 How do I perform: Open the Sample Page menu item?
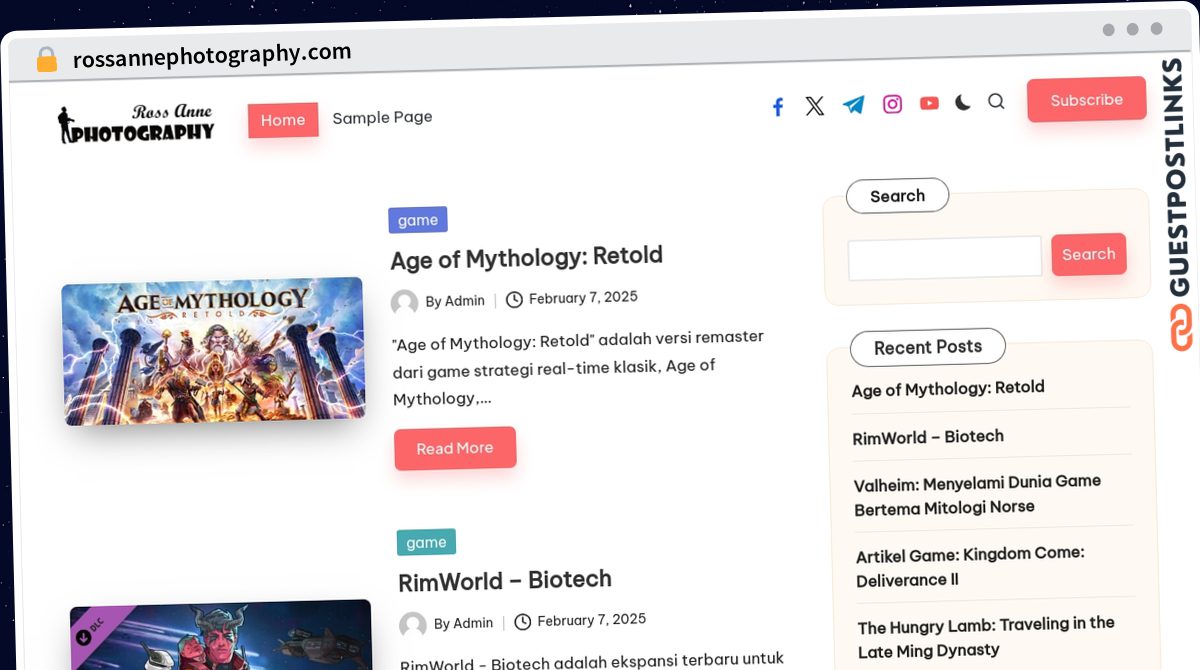tap(382, 117)
